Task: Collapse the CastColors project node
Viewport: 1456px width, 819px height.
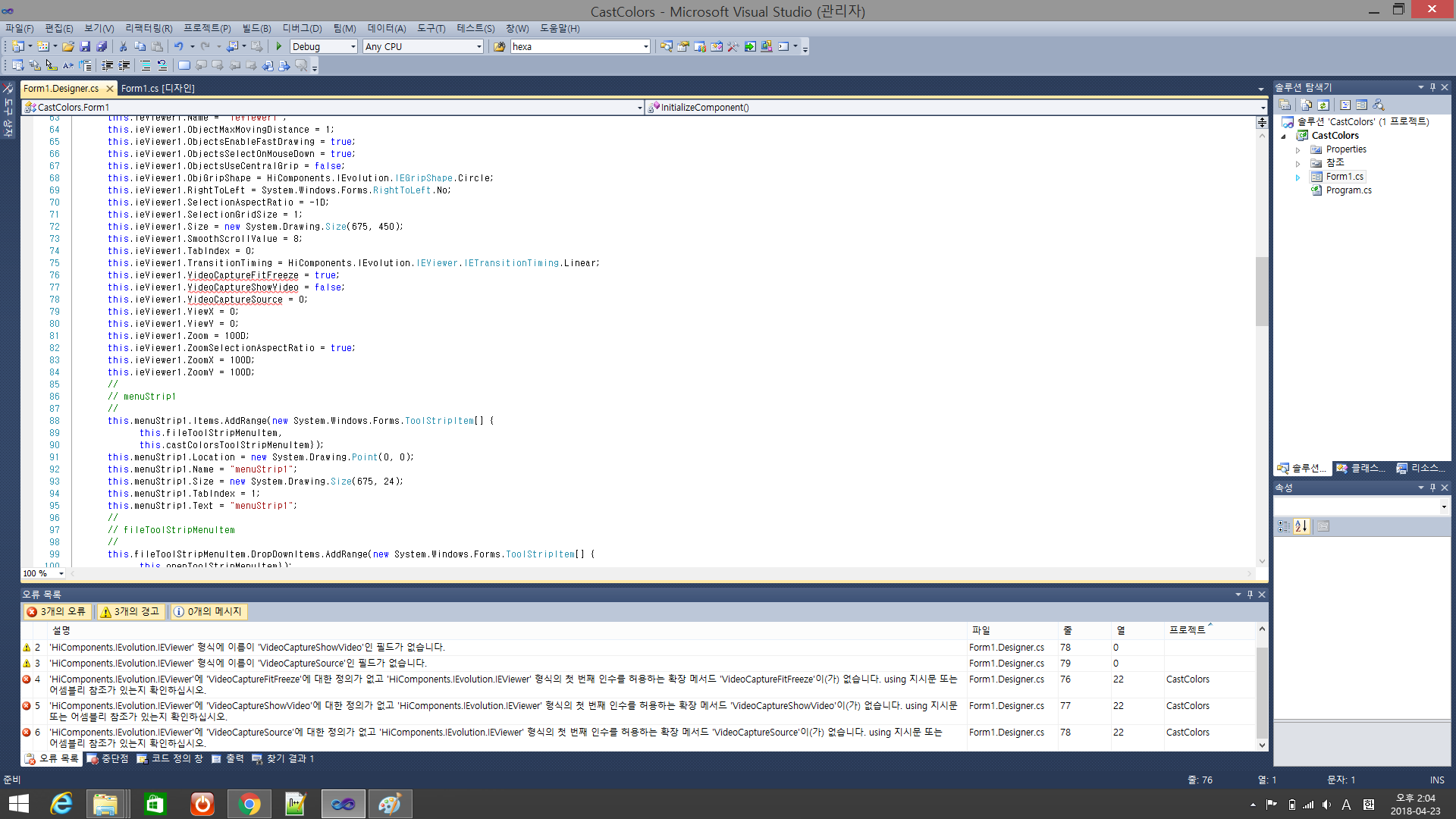Action: (1284, 136)
